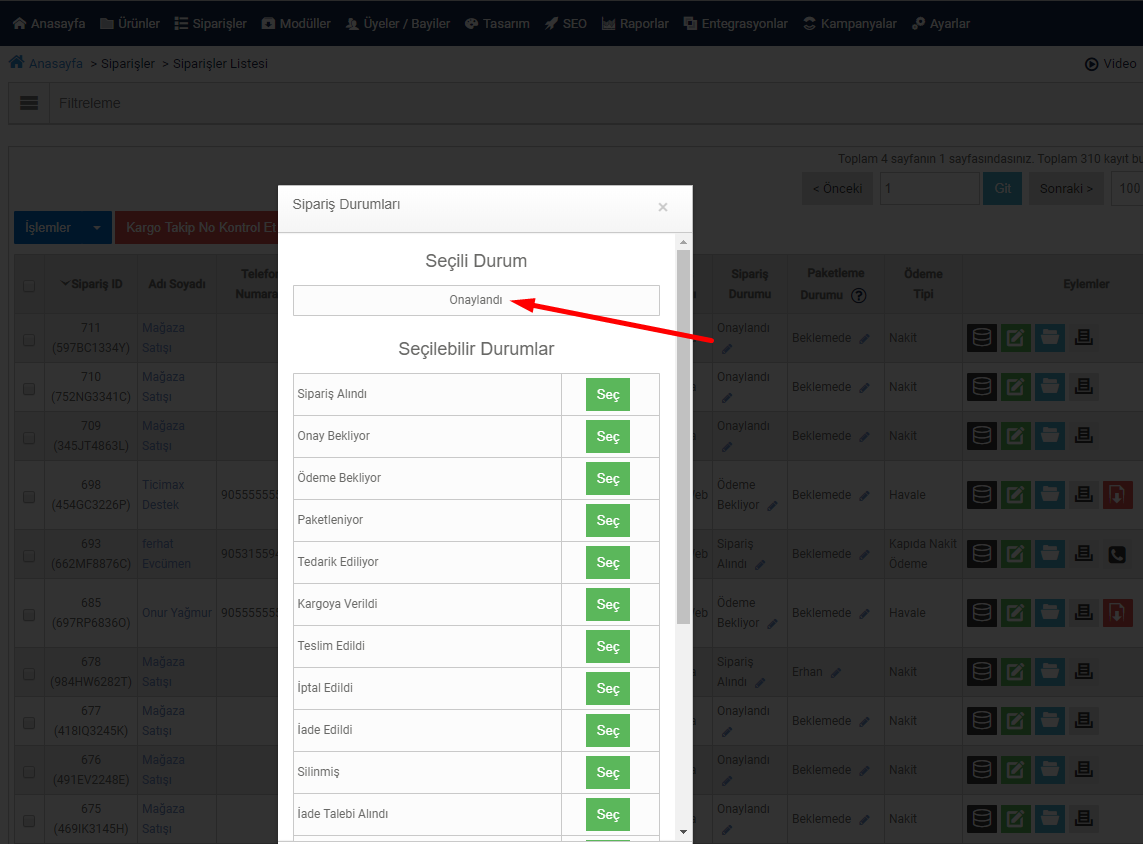Screen dimensions: 1143x844
Task: Click the database icon for order 711
Action: [982, 337]
